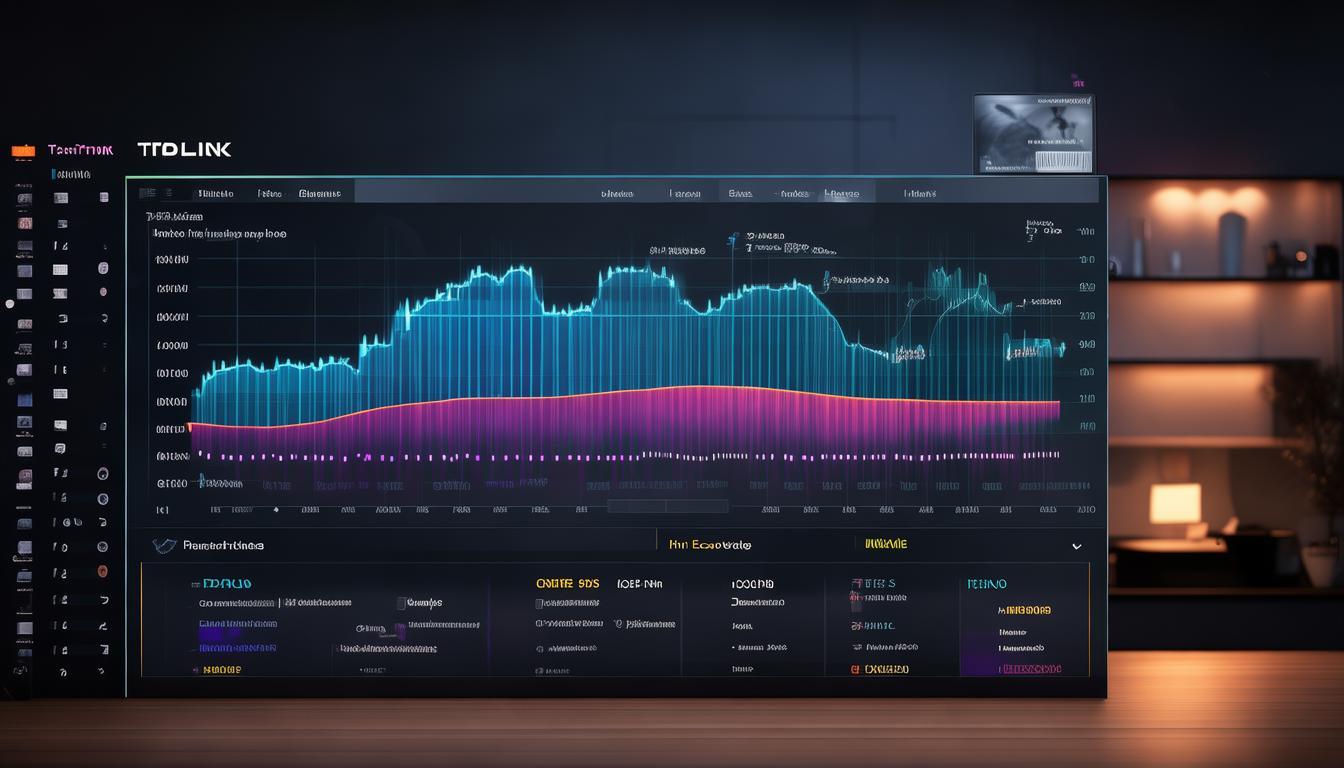Screen dimensions: 1344x768
Task: Click the yellow heading in the lower panel's middle
Action: point(710,545)
